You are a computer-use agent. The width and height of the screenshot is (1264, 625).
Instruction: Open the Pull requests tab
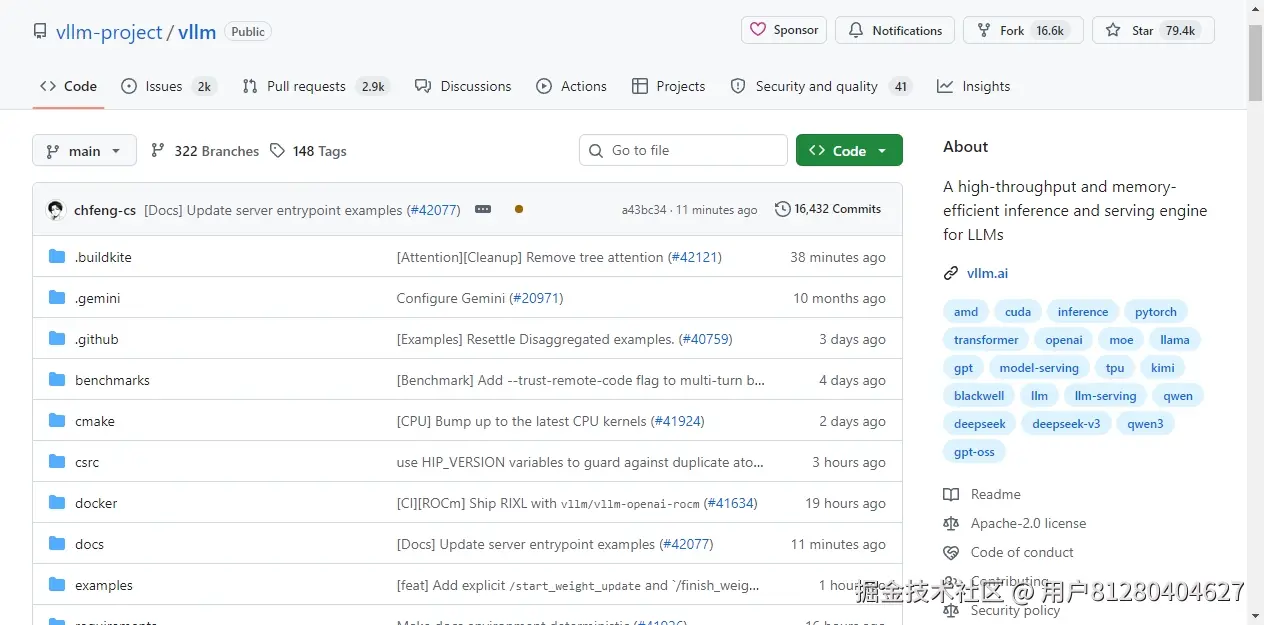(315, 86)
